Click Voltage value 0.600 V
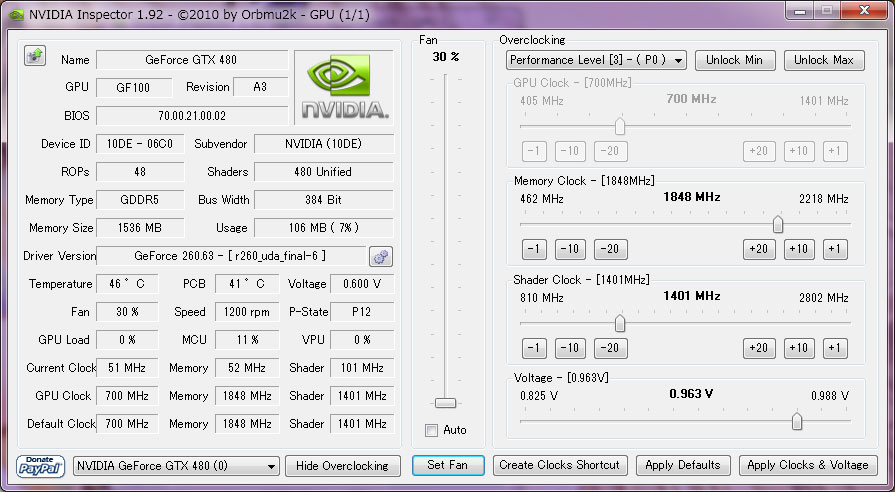The image size is (895, 492). click(x=362, y=284)
